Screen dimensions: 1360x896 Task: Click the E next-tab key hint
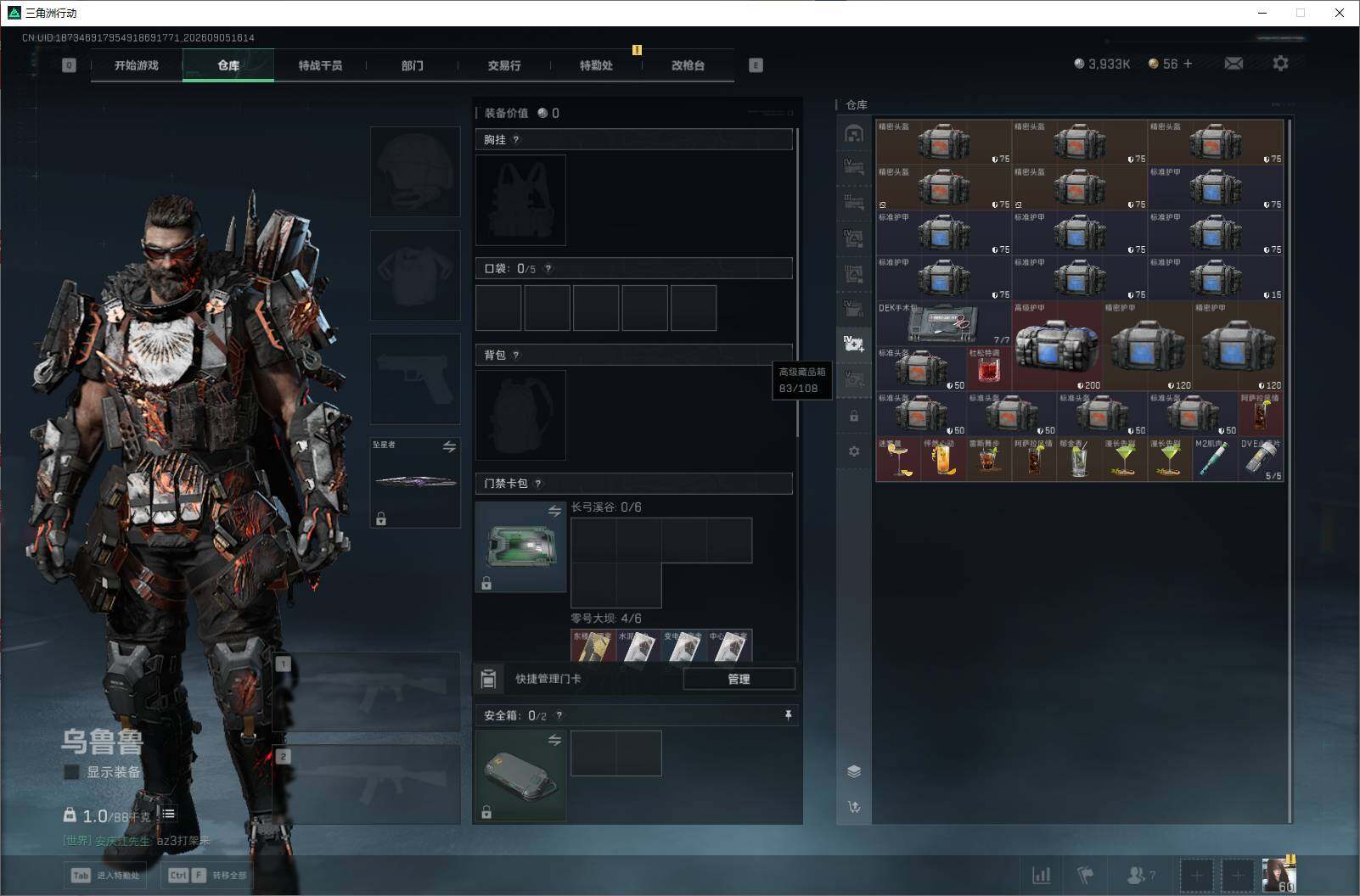click(x=756, y=65)
